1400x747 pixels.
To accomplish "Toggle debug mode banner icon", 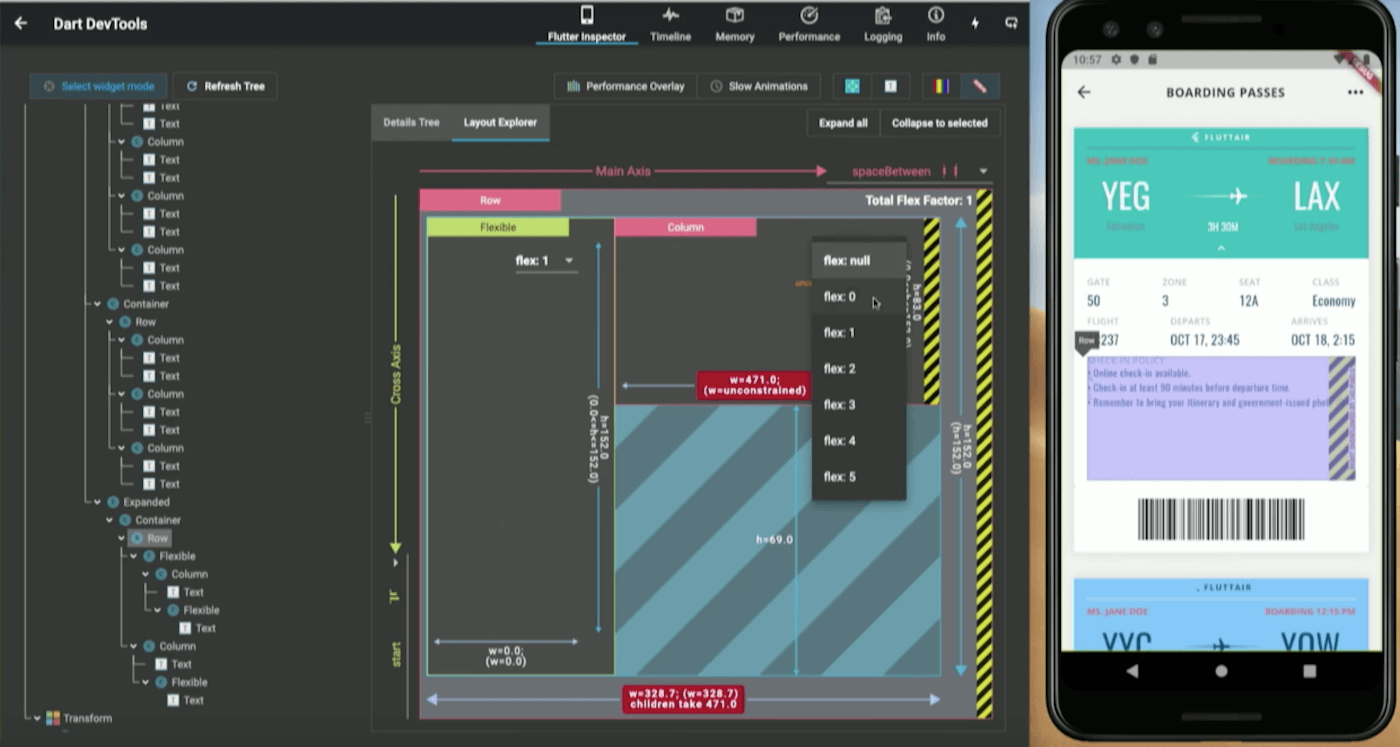I will point(980,86).
